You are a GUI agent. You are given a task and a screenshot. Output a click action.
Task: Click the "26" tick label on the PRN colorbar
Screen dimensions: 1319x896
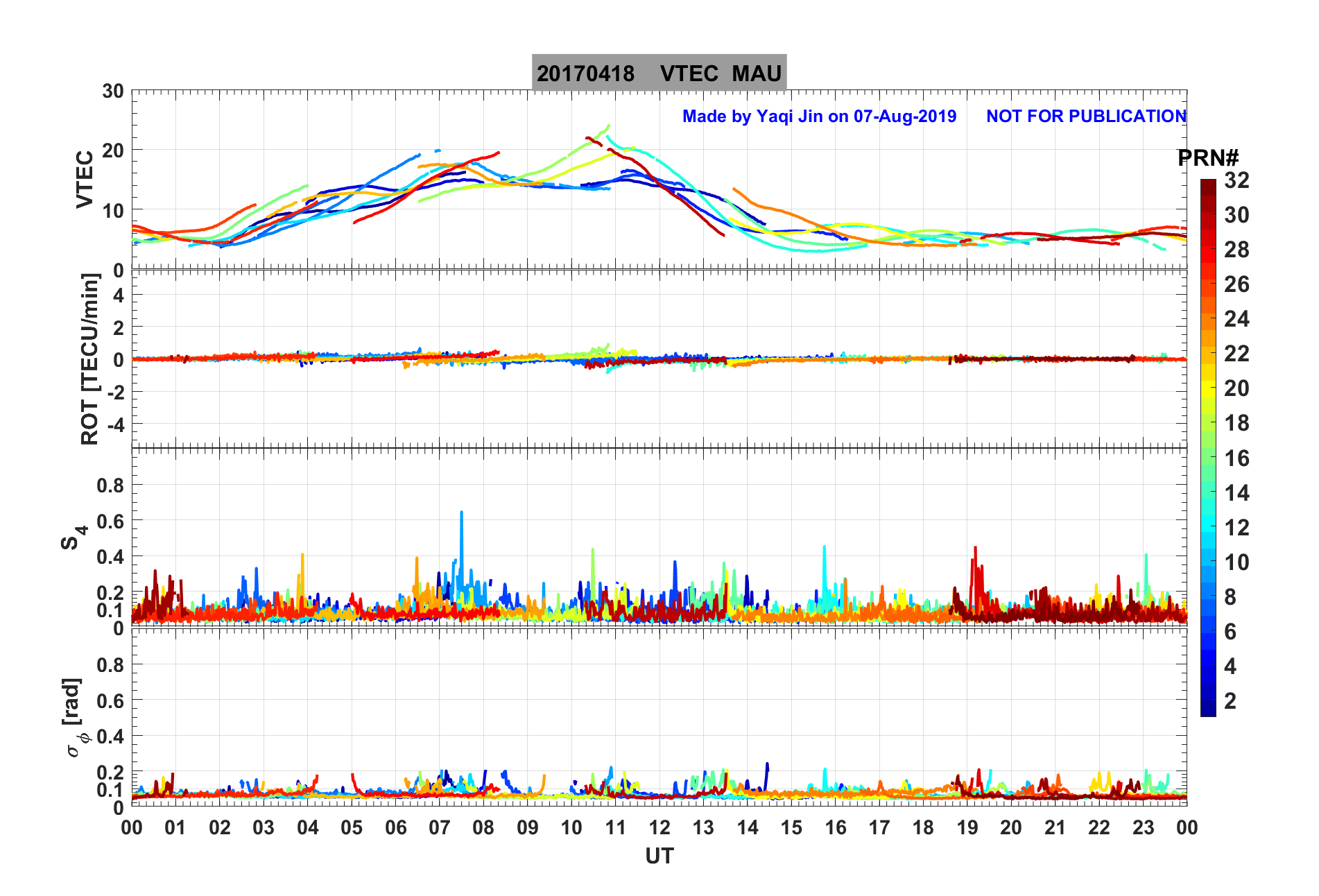click(x=1236, y=284)
